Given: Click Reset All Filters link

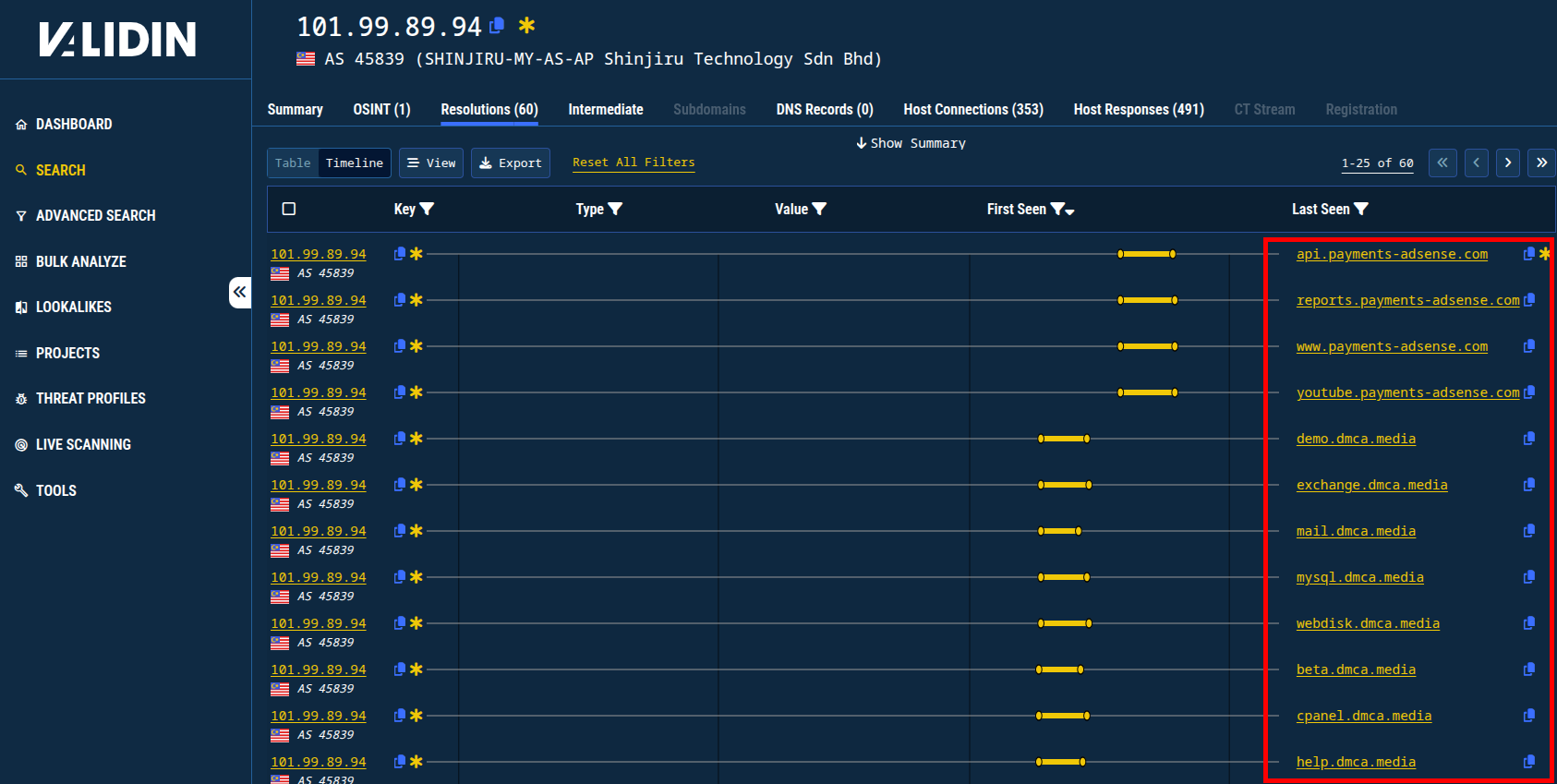Looking at the screenshot, I should tap(634, 163).
